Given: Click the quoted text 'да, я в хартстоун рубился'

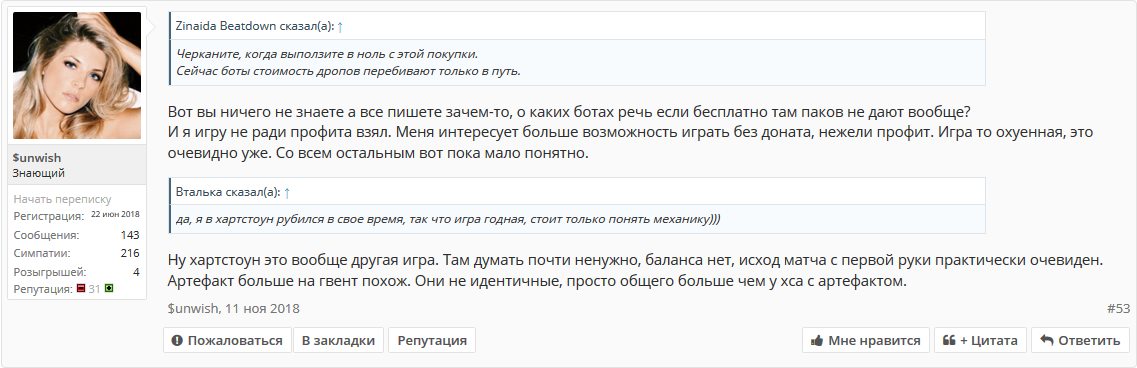Looking at the screenshot, I should click(448, 219).
